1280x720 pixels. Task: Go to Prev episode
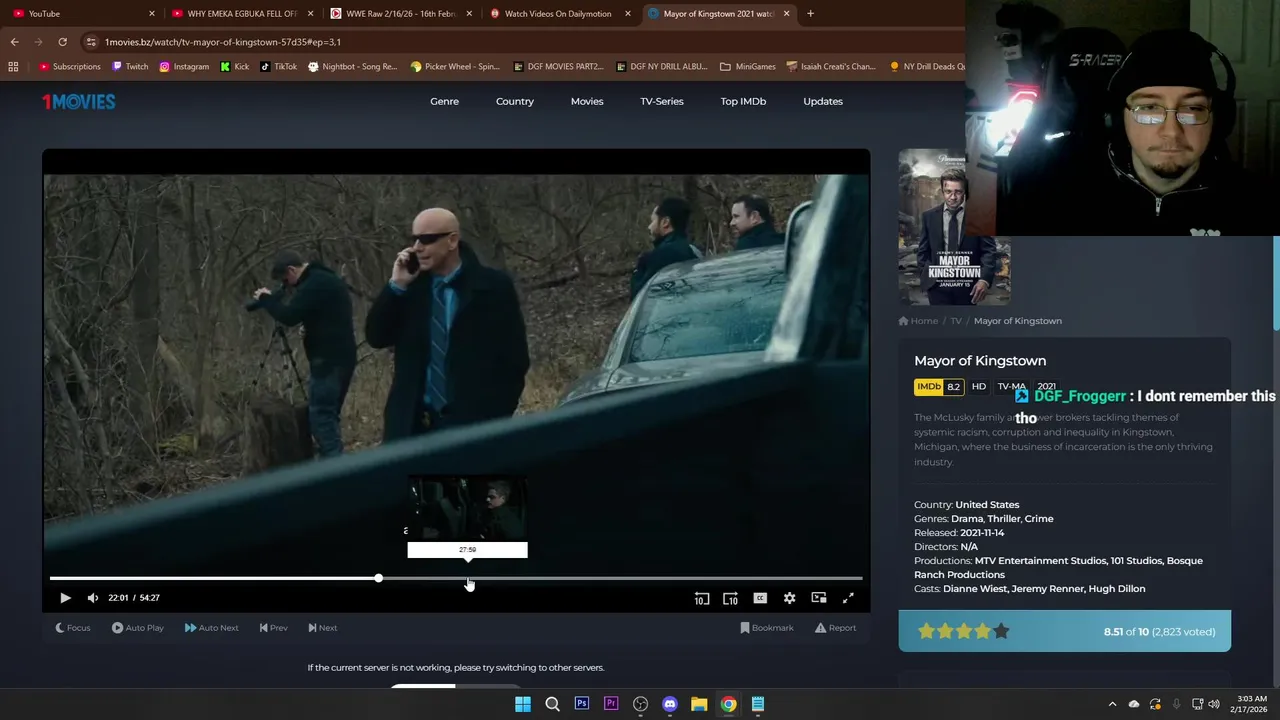point(273,628)
